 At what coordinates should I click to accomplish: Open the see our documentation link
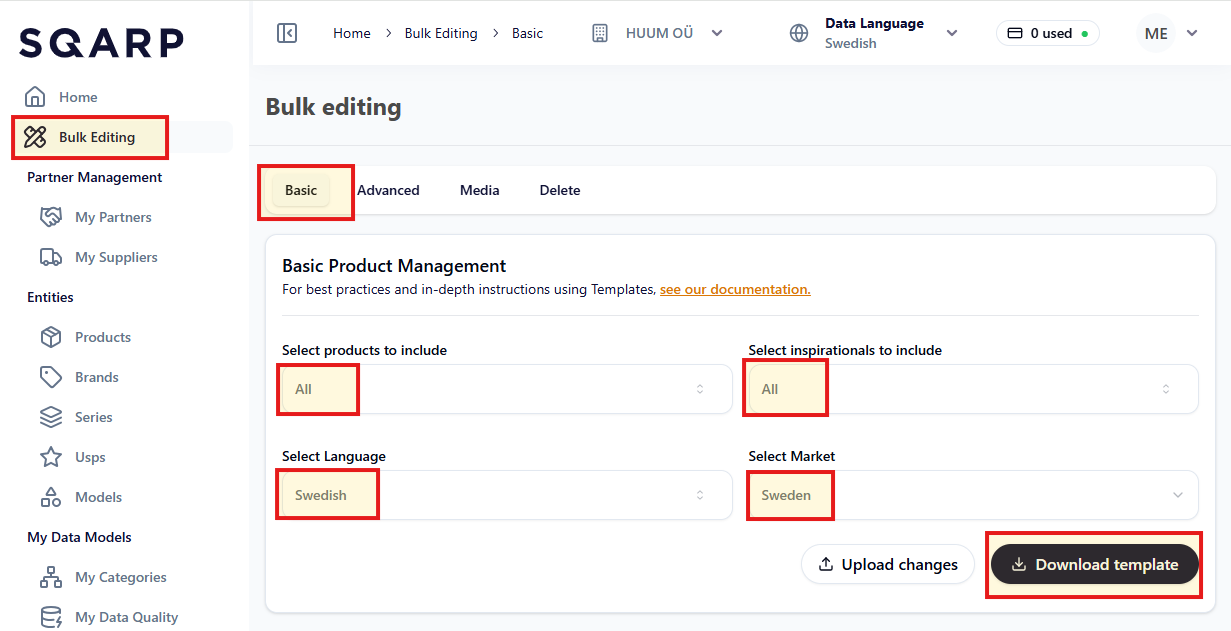735,289
